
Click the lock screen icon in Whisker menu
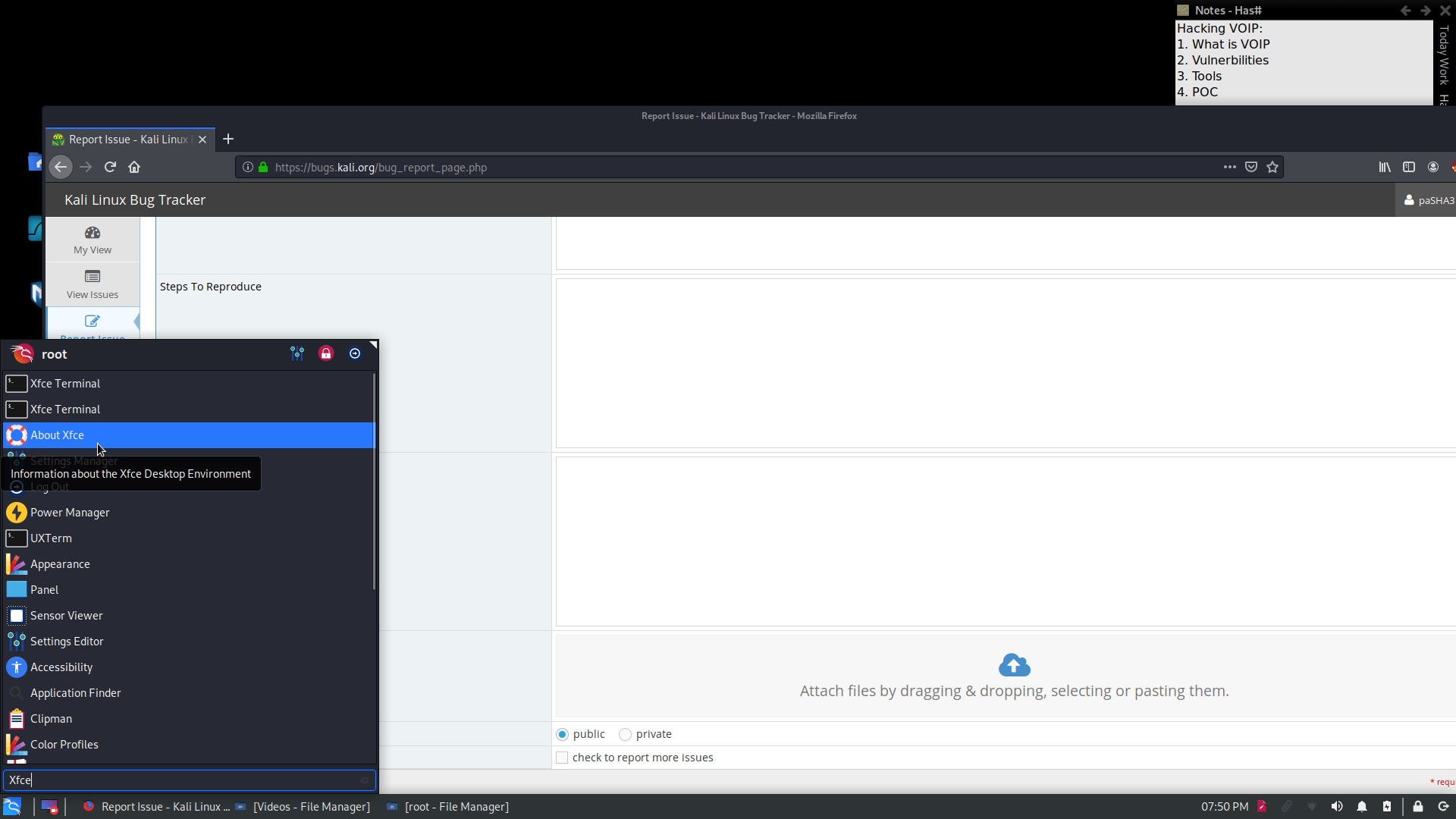(x=326, y=353)
